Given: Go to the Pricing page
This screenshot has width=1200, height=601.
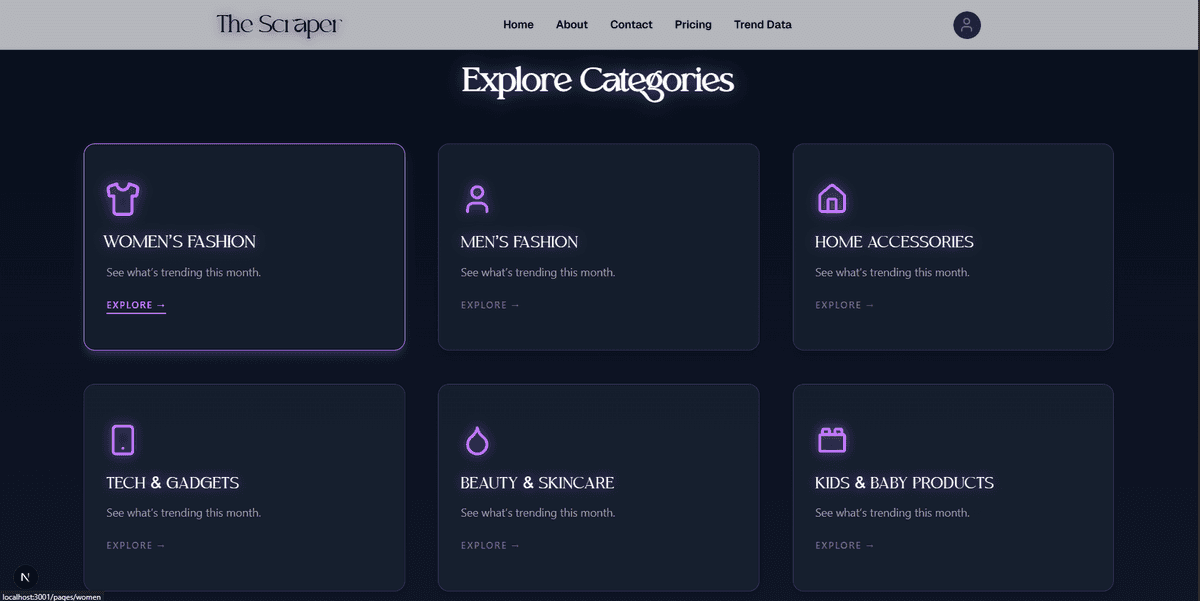Looking at the screenshot, I should 693,24.
